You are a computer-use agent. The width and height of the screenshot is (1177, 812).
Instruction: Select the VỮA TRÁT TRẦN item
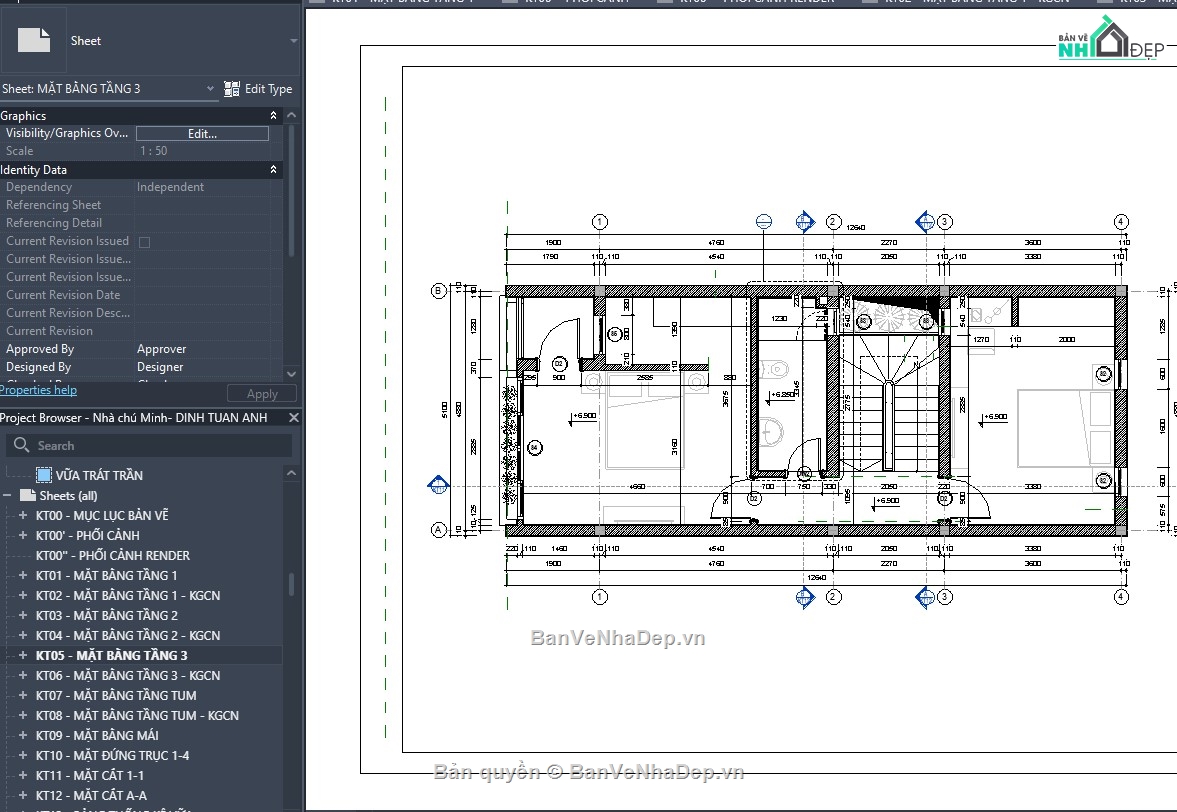point(98,475)
